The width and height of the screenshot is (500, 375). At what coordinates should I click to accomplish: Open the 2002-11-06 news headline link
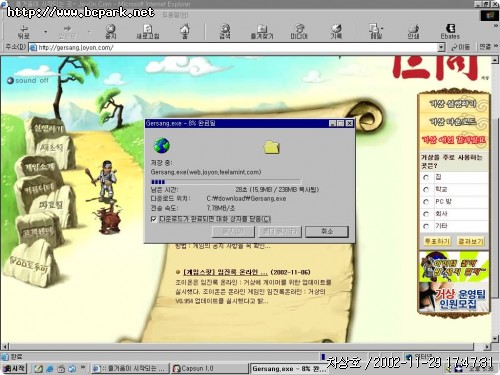(x=225, y=272)
